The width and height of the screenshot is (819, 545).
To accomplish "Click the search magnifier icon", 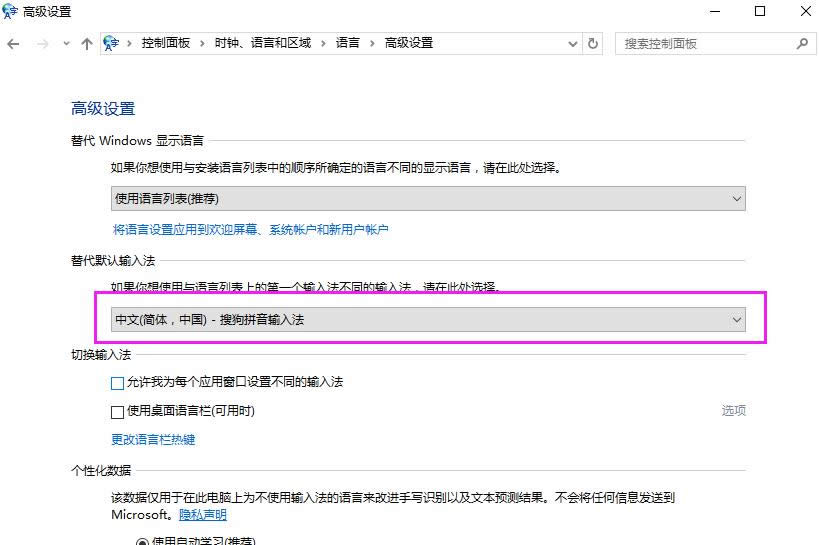I will (802, 44).
